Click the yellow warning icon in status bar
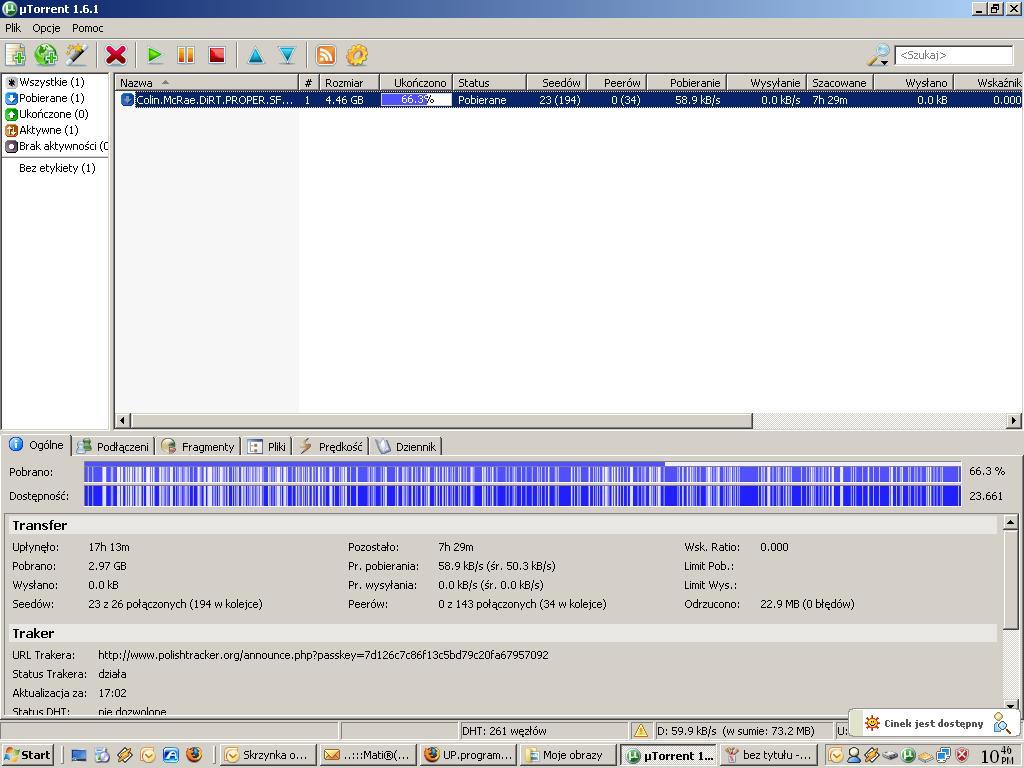Screen dimensions: 1024x768 (x=641, y=731)
